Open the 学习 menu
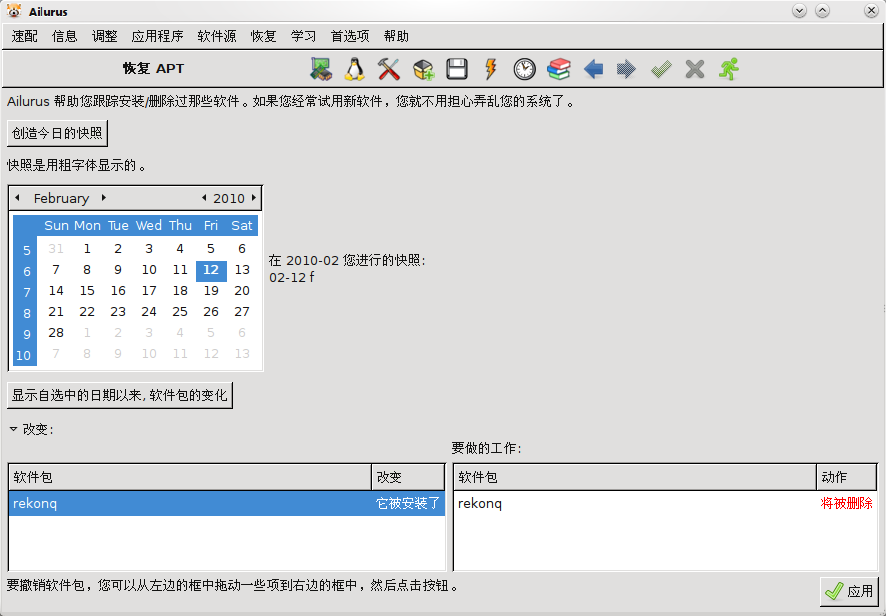Viewport: 886px width, 616px height. pos(303,36)
